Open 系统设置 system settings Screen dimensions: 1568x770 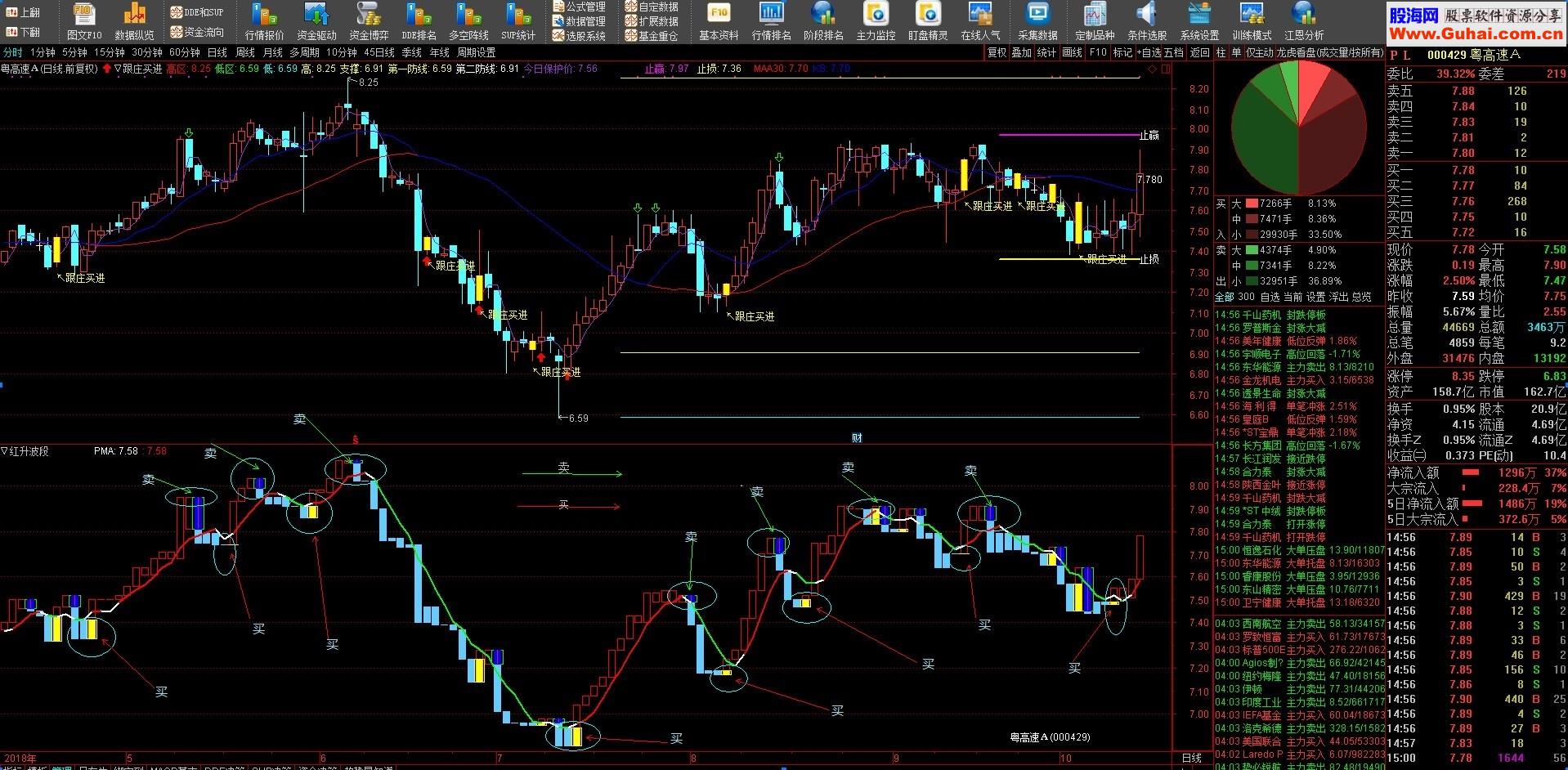point(1199,21)
